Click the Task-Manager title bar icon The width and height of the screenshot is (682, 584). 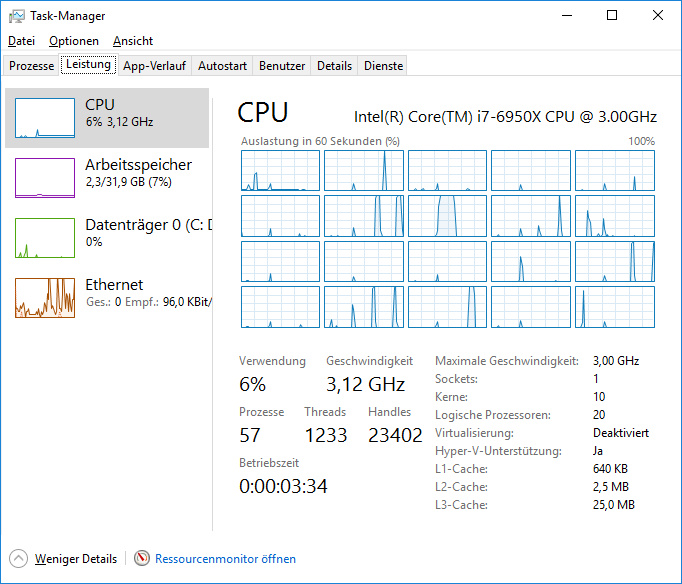(17, 15)
